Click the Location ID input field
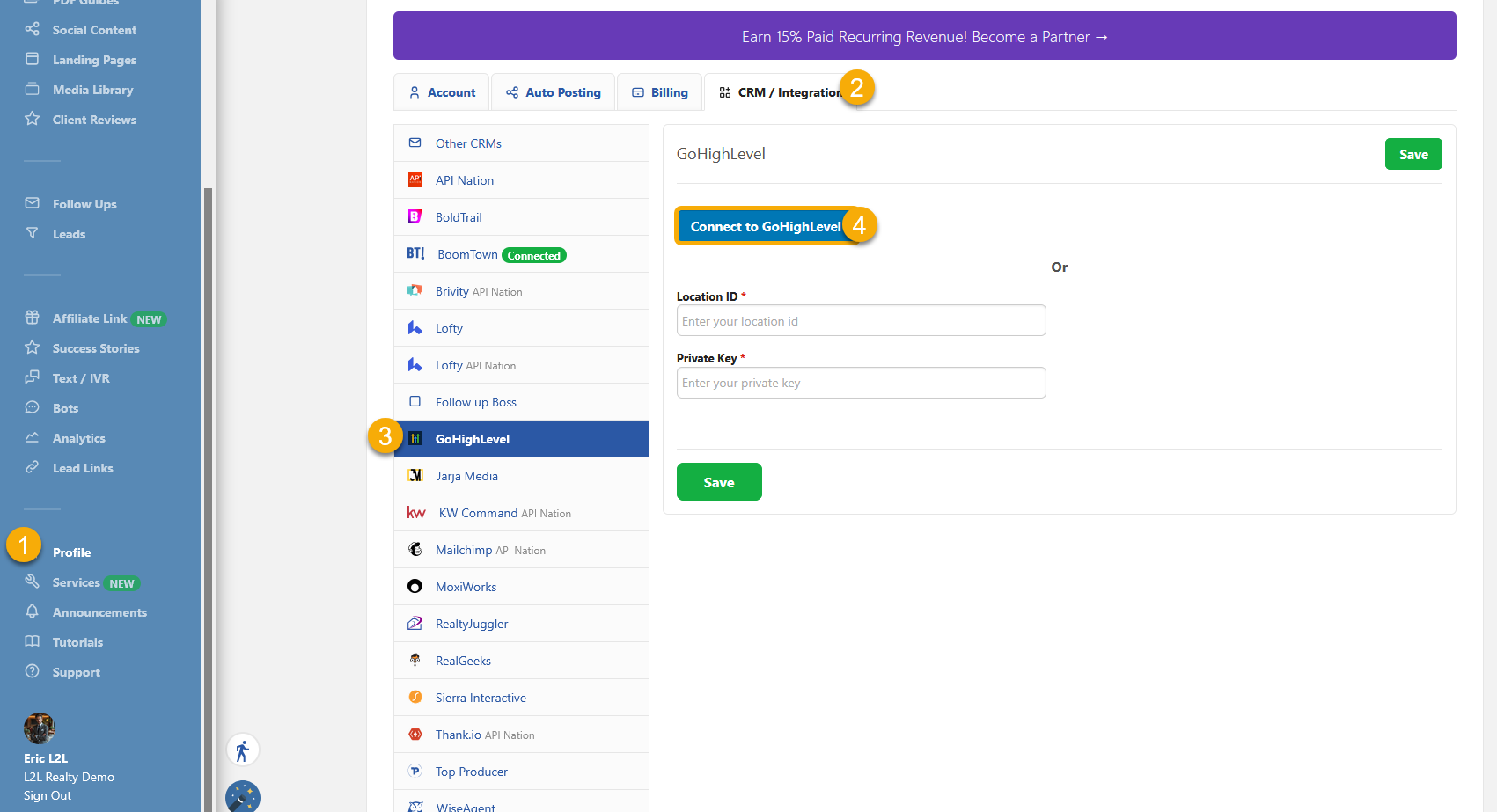 [861, 320]
